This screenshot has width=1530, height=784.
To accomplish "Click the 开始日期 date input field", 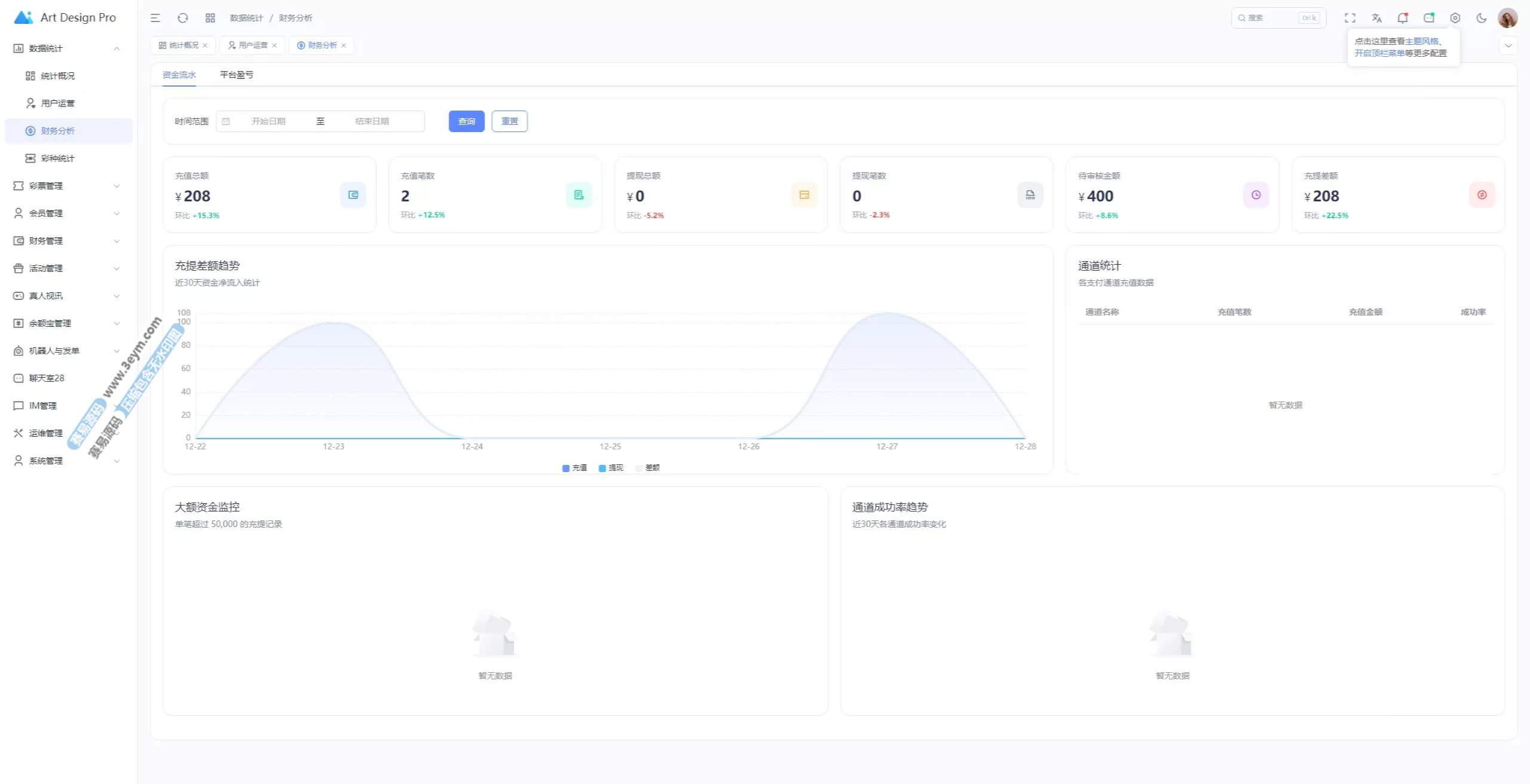I will (x=268, y=121).
